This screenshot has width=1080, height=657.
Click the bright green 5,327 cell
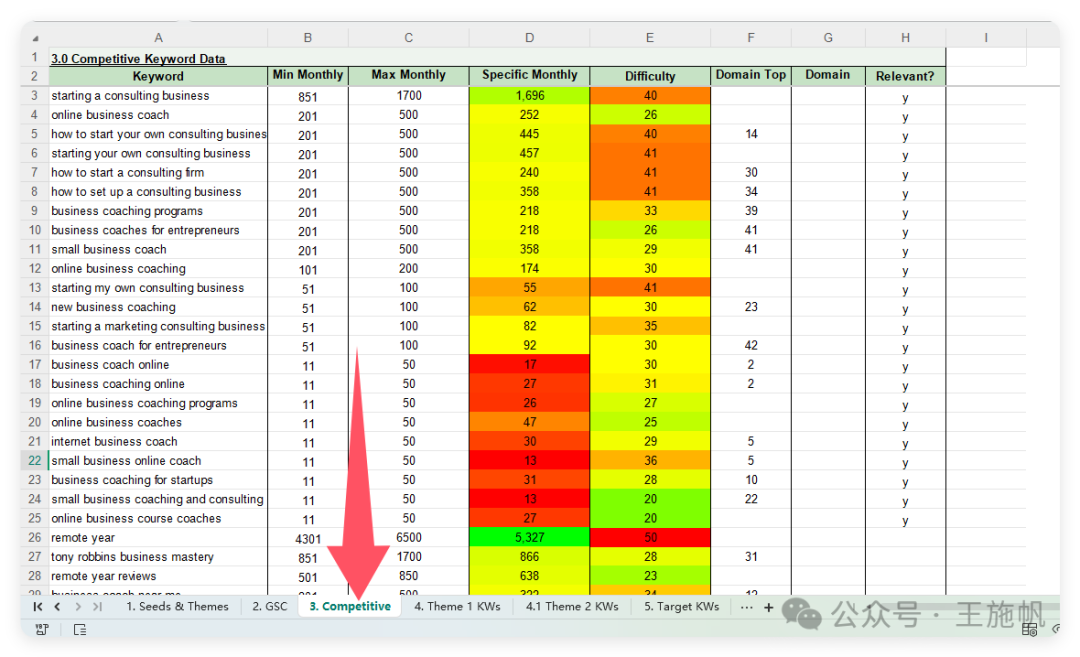[x=529, y=537]
